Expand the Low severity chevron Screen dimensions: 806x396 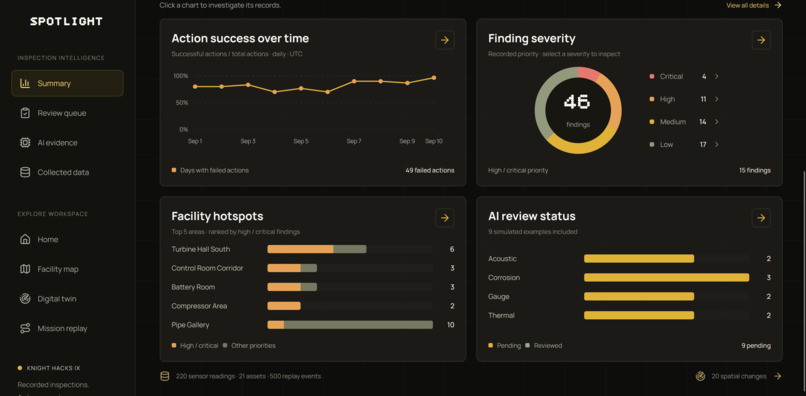point(717,145)
